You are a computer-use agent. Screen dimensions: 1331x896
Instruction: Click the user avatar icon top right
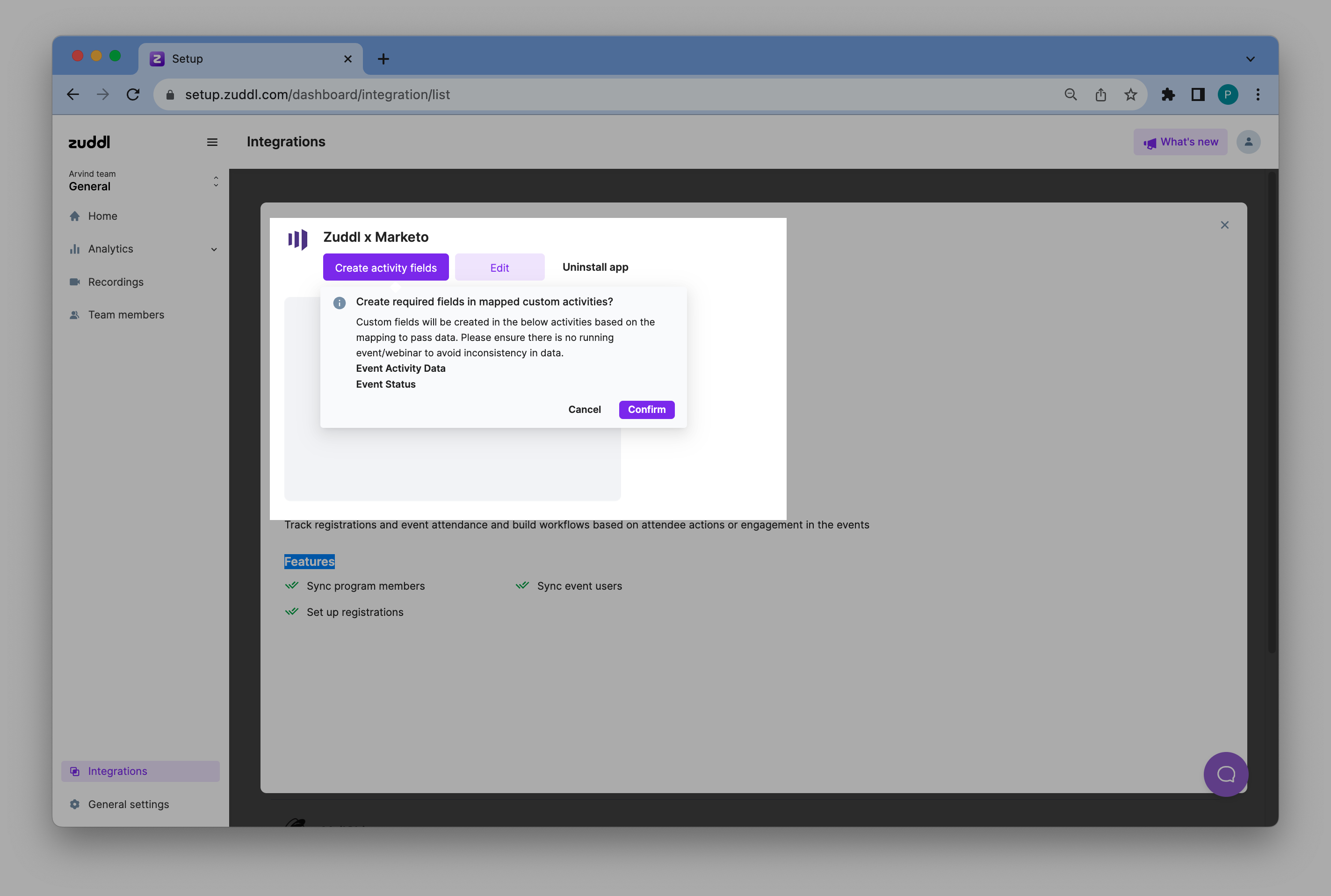pyautogui.click(x=1248, y=142)
